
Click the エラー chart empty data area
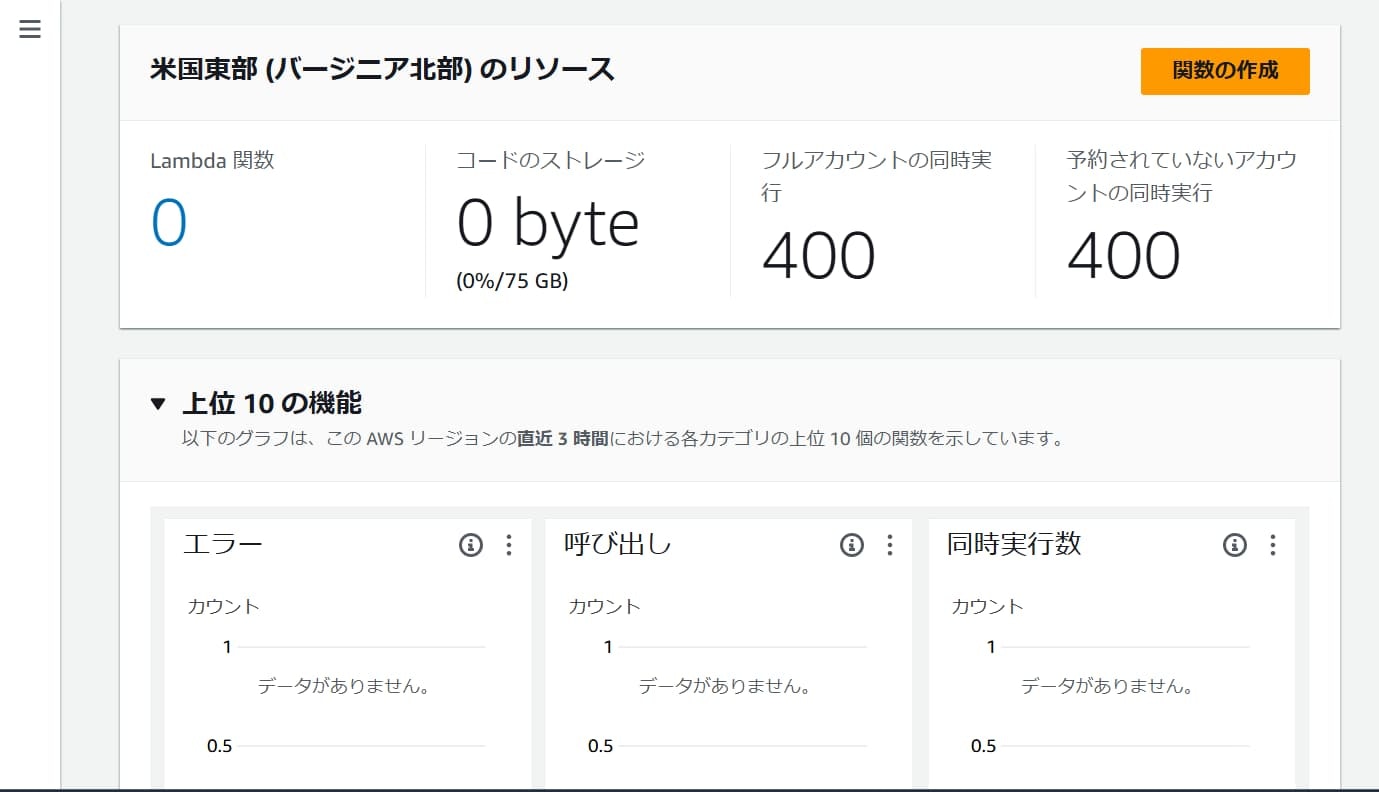coord(344,687)
